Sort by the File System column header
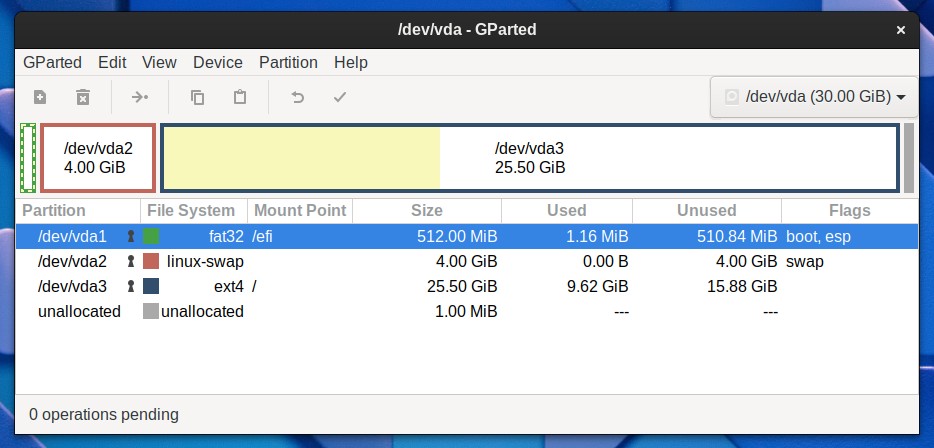 [194, 211]
